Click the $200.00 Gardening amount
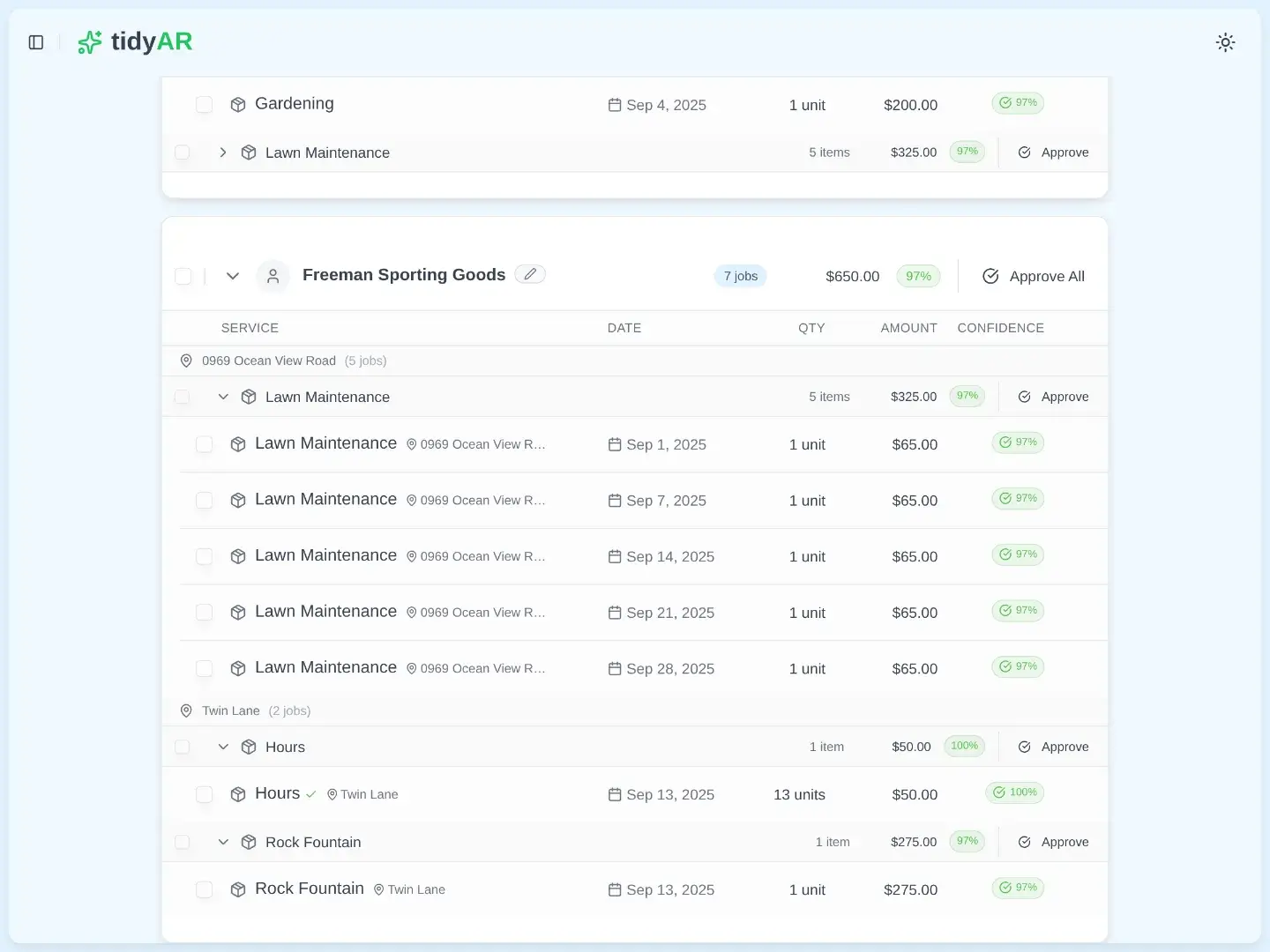The image size is (1270, 952). [x=910, y=105]
